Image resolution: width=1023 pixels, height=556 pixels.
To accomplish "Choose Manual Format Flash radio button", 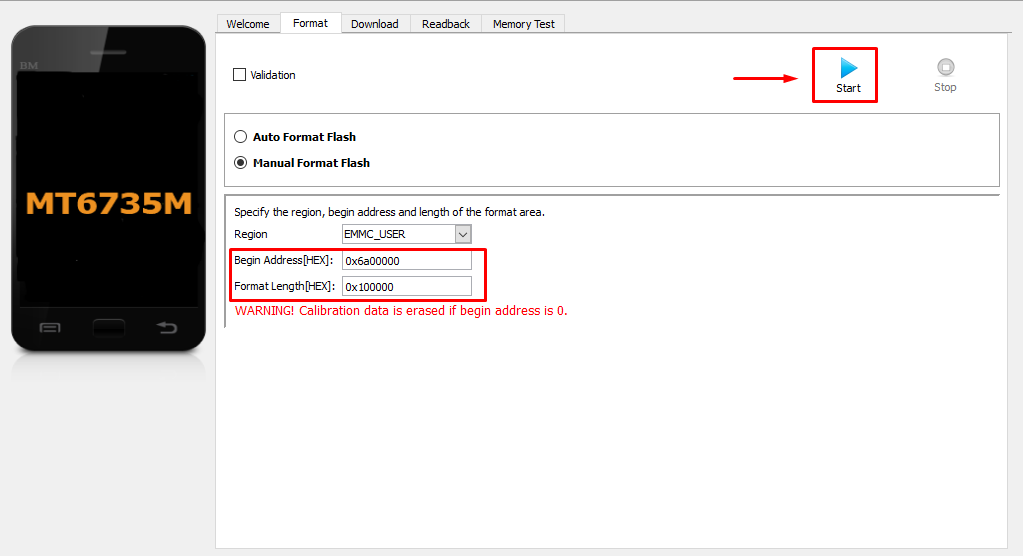I will (240, 163).
